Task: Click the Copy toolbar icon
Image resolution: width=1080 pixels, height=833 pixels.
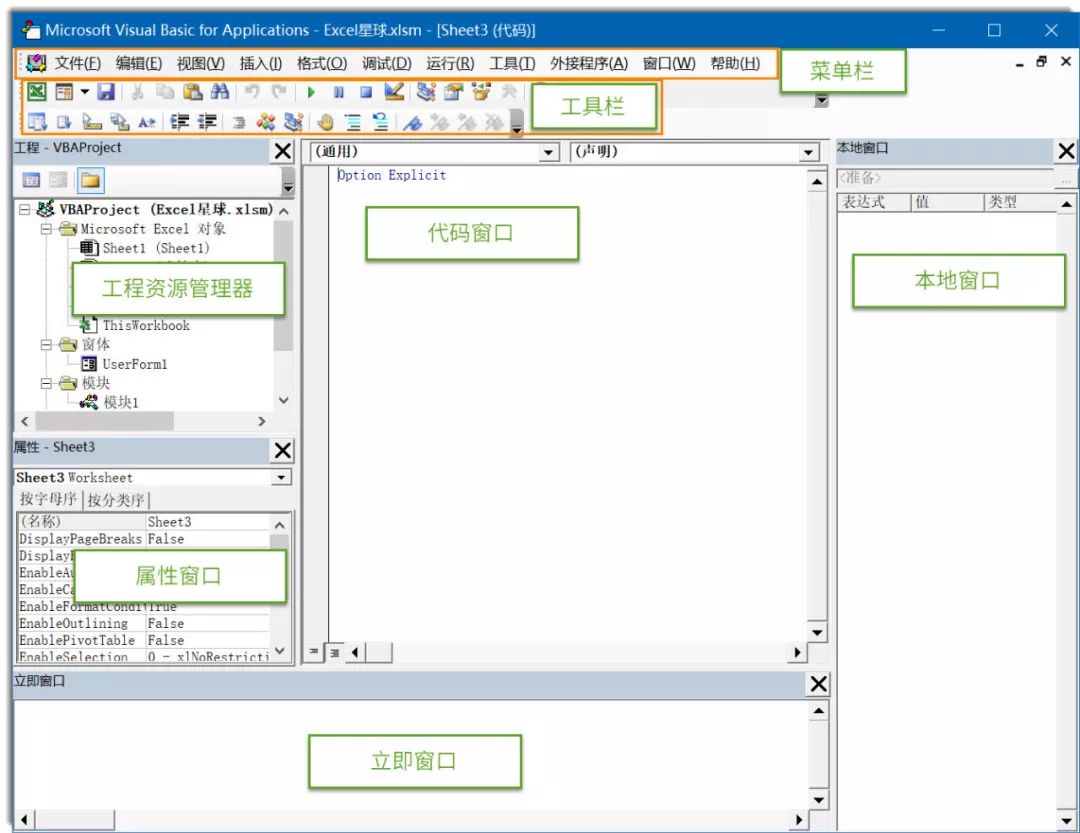Action: pyautogui.click(x=165, y=92)
